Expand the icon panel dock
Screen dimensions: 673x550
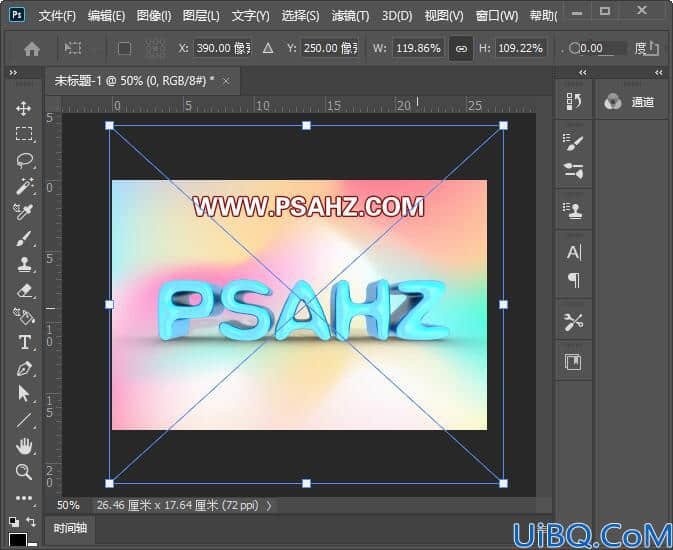tap(582, 73)
